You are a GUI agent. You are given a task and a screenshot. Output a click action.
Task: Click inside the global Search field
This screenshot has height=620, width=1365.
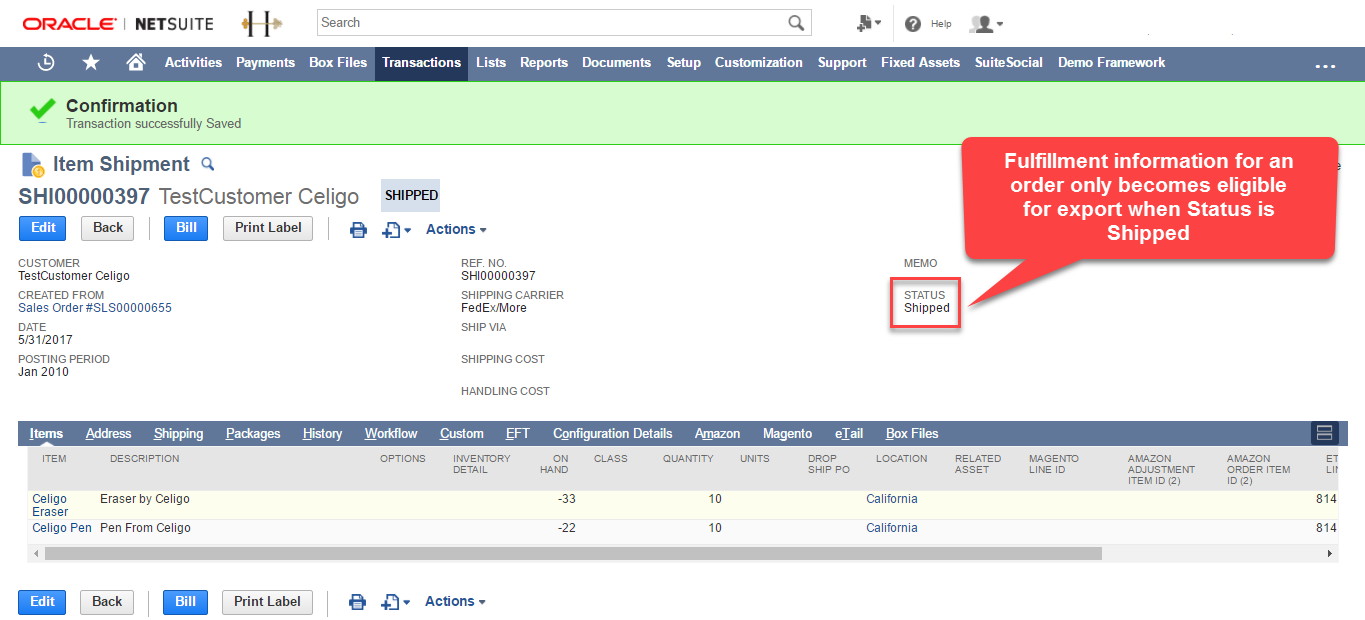[552, 22]
